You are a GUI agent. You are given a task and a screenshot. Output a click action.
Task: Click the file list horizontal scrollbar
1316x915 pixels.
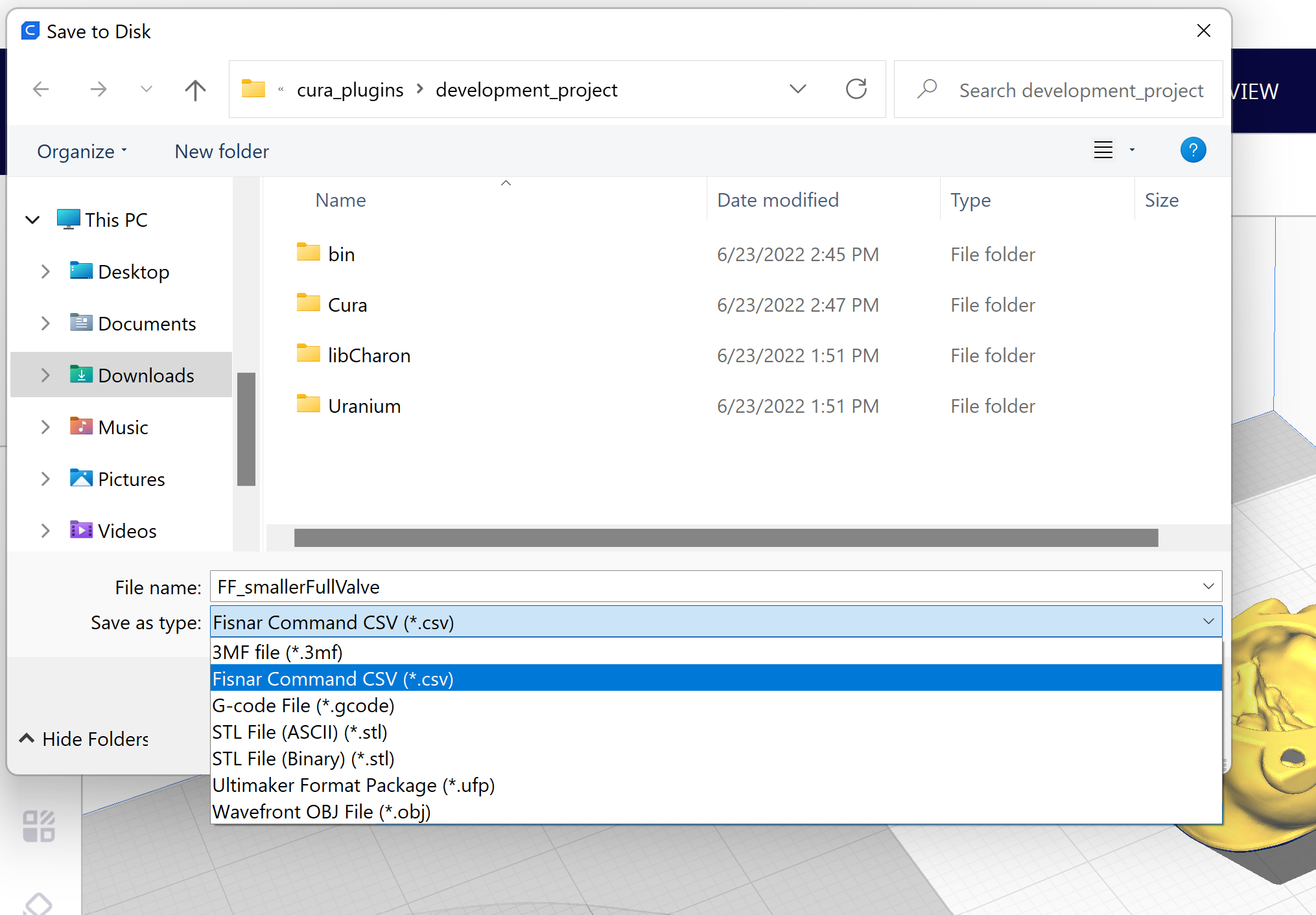[x=726, y=538]
